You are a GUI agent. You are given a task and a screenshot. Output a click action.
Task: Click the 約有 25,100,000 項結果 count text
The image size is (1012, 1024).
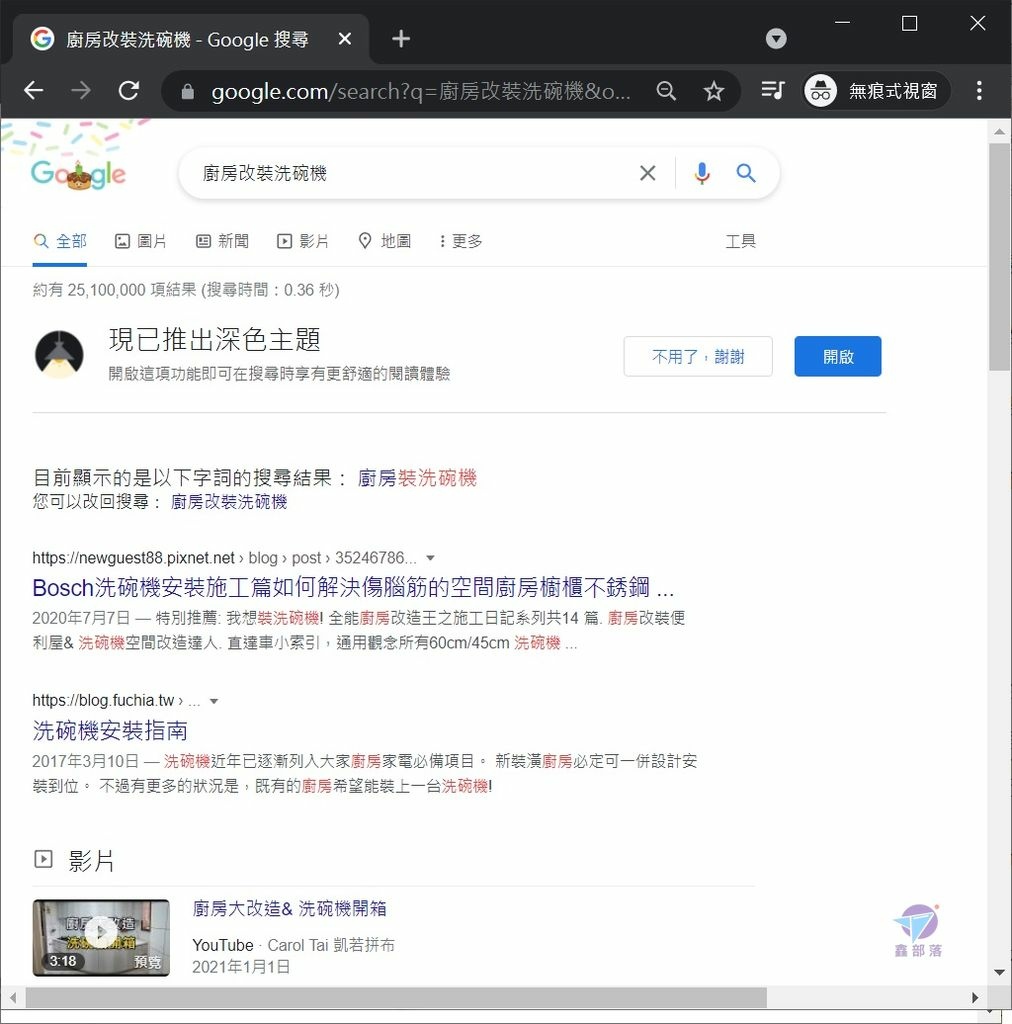[186, 290]
